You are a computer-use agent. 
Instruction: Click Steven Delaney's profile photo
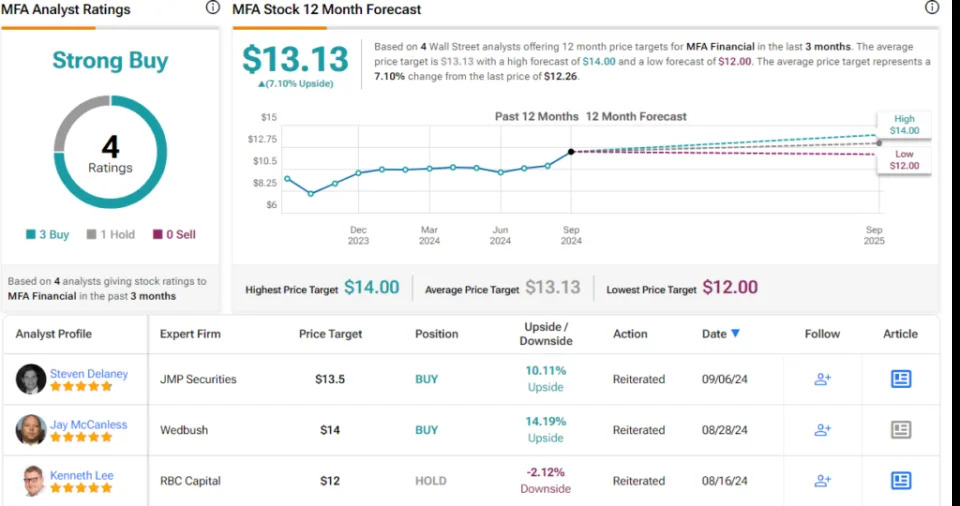coord(31,379)
